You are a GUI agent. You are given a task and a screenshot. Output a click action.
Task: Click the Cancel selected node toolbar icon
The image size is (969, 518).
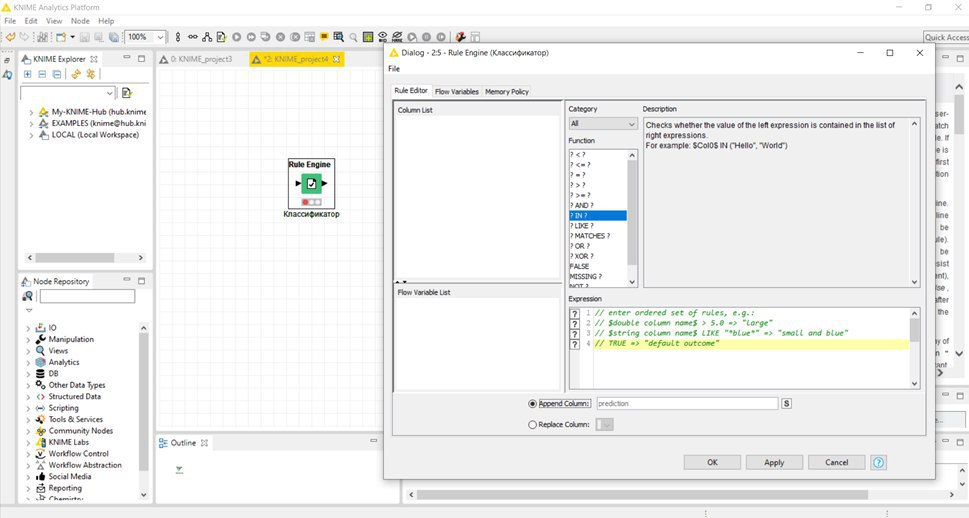click(x=281, y=37)
